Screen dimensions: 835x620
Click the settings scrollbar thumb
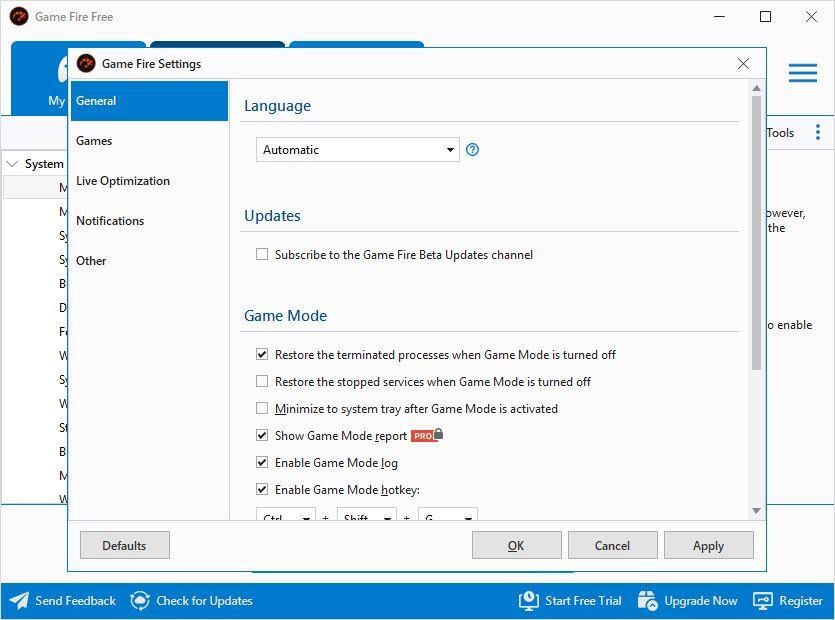pos(756,233)
